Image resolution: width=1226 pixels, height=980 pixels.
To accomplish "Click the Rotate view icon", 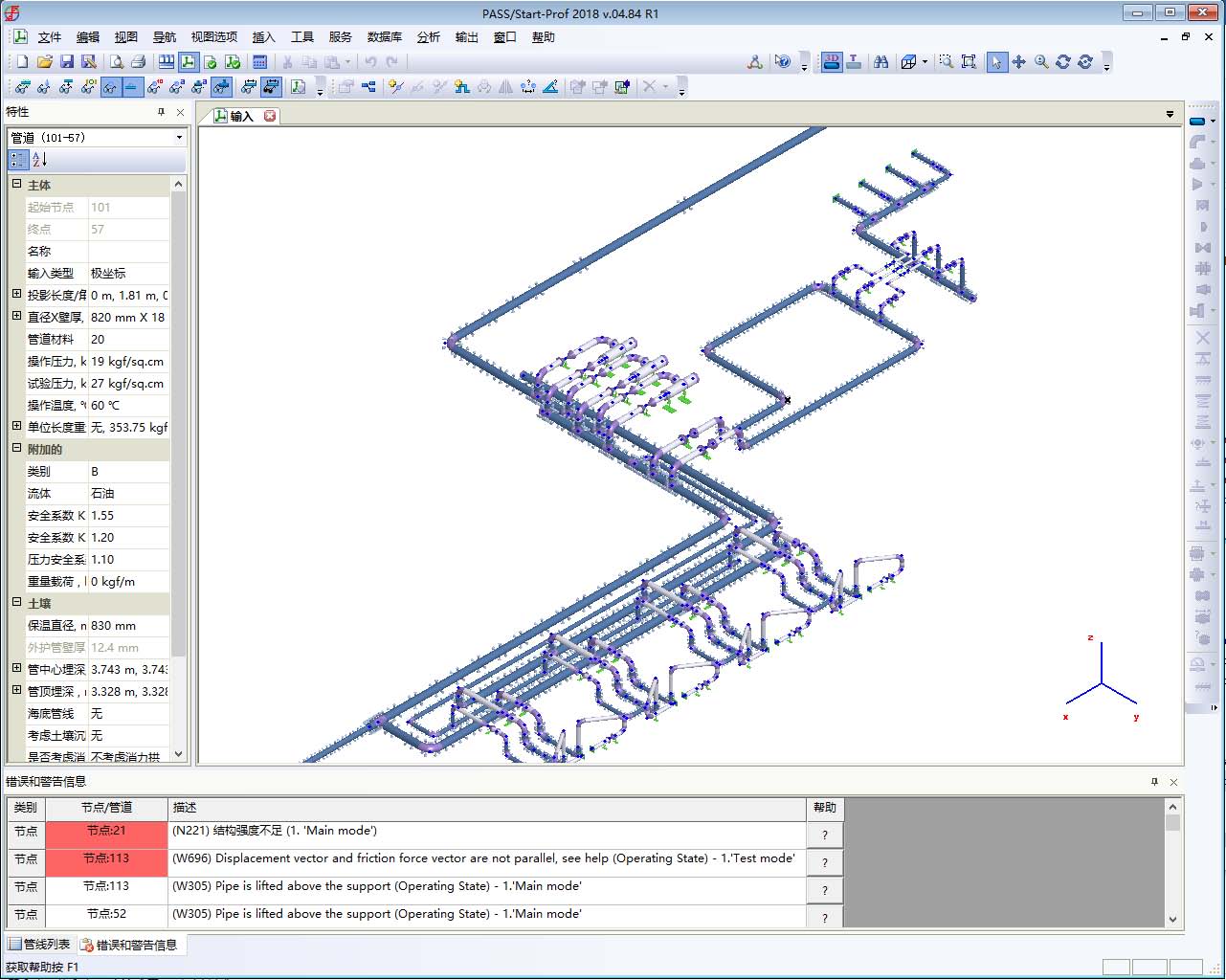I will click(1062, 61).
